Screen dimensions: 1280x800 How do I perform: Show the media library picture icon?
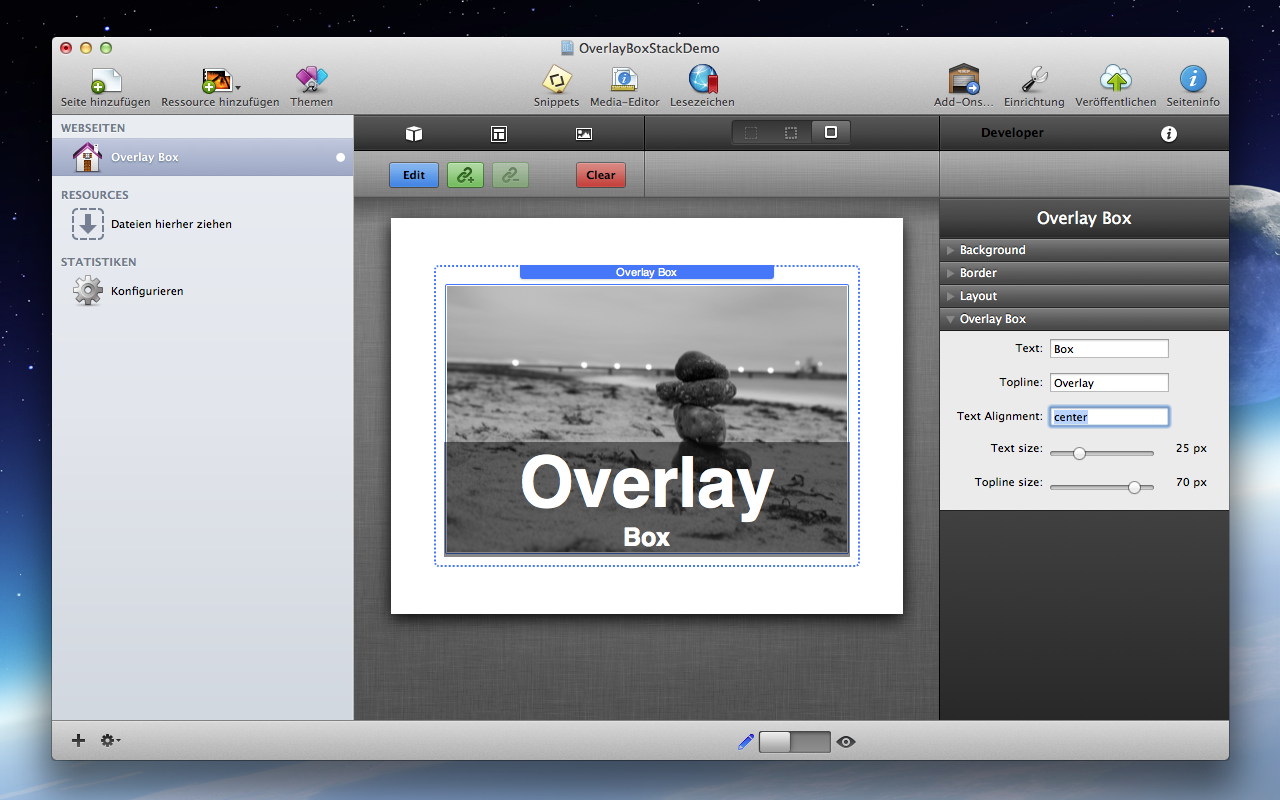tap(584, 133)
